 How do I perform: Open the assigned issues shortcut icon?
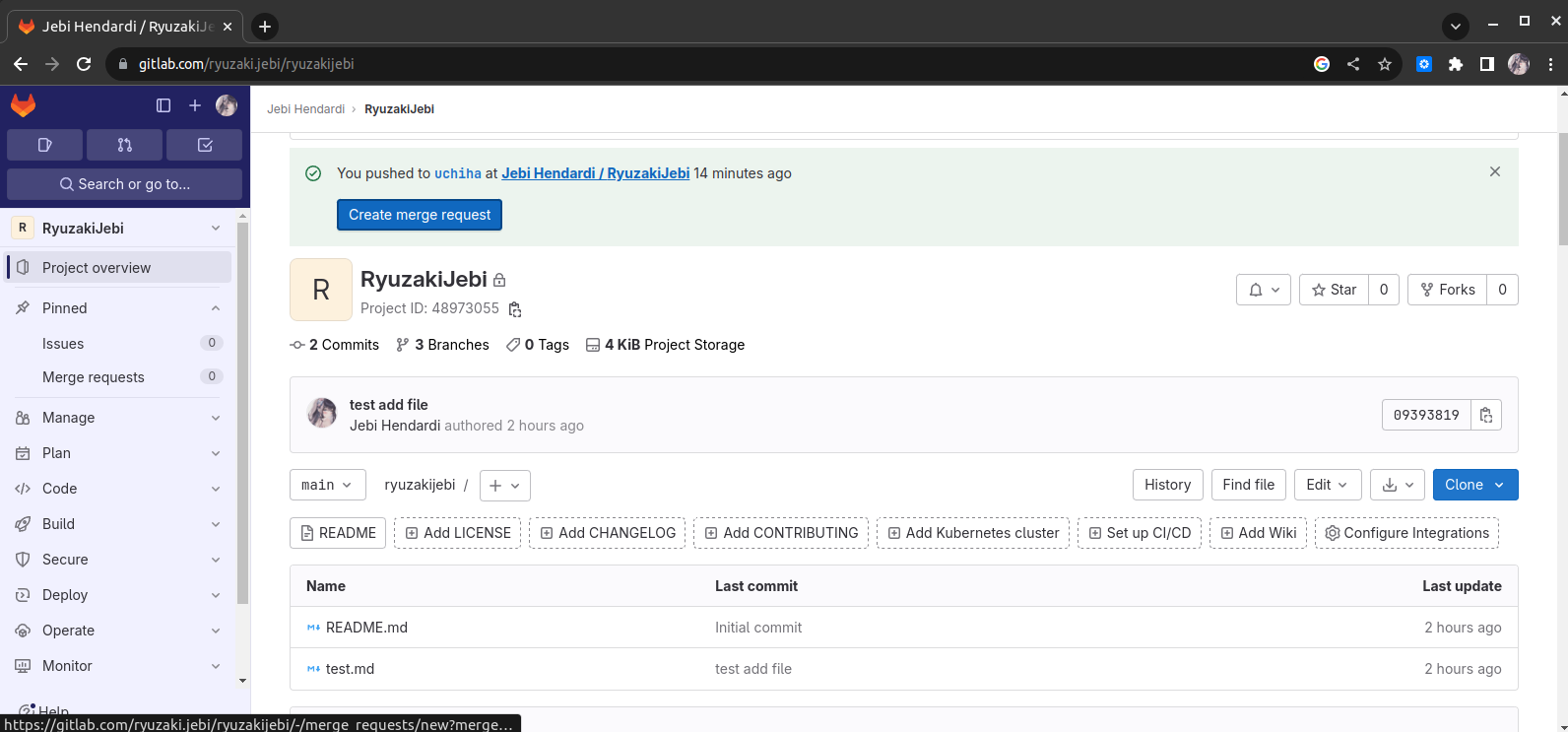[x=44, y=145]
